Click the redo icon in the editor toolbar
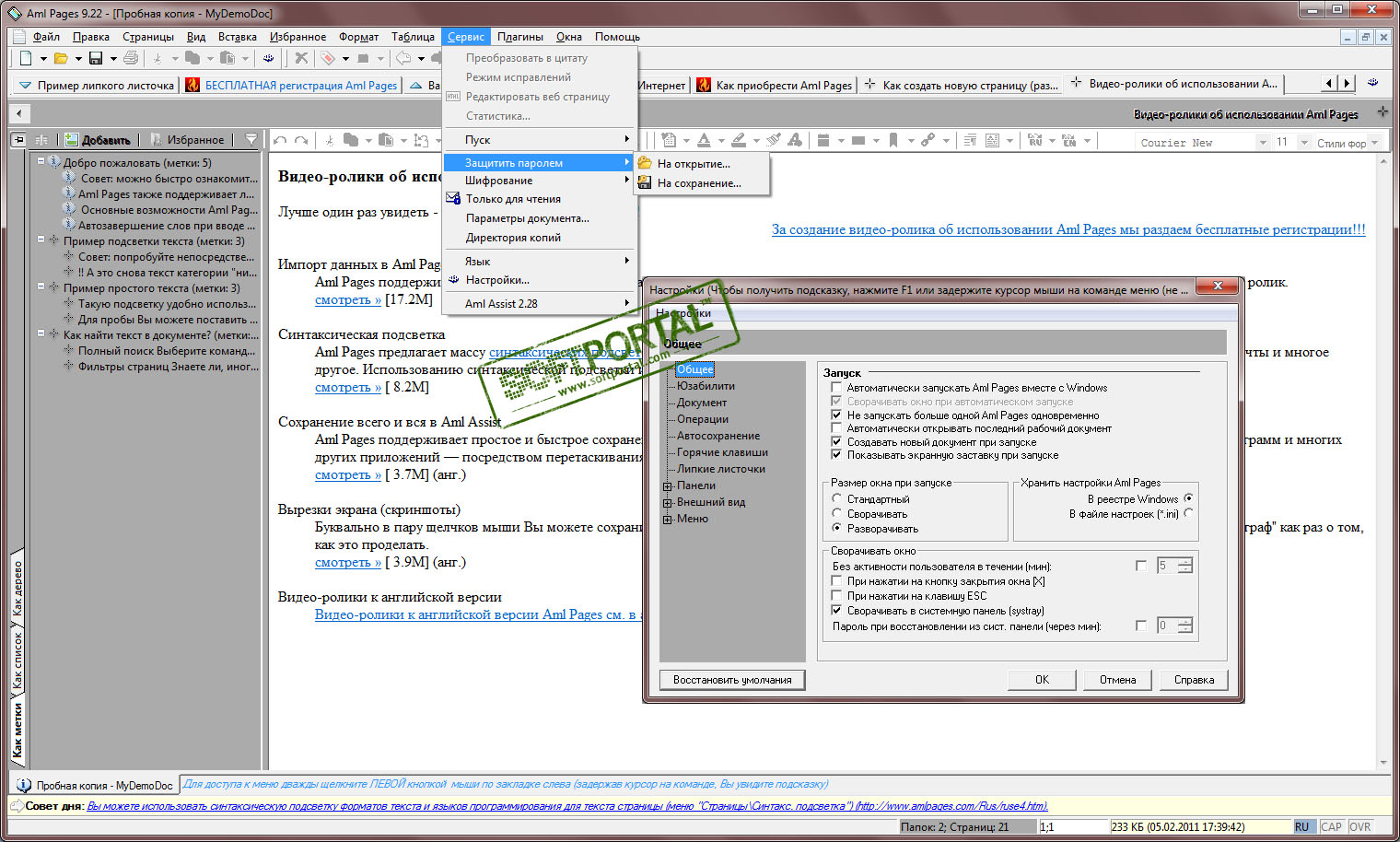Viewport: 1400px width, 842px height. (301, 140)
